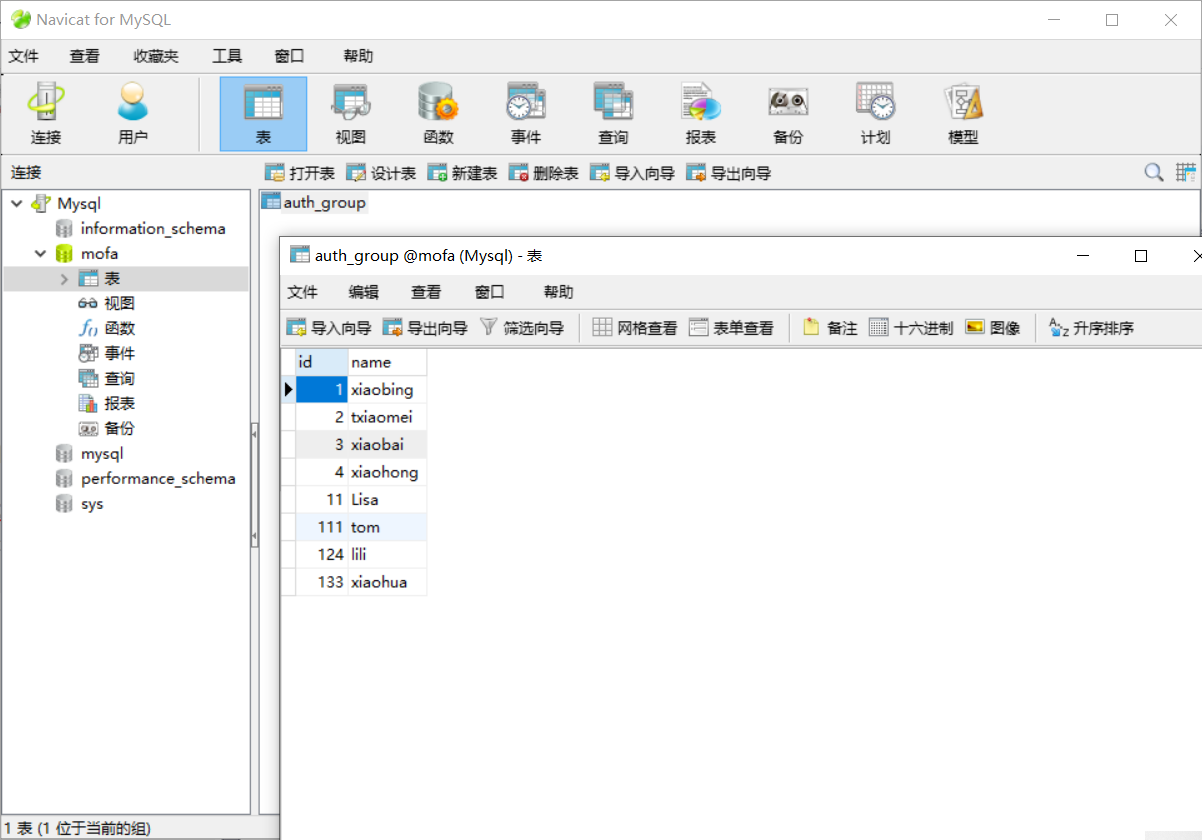Click the name column header
1202x840 pixels.
click(387, 362)
